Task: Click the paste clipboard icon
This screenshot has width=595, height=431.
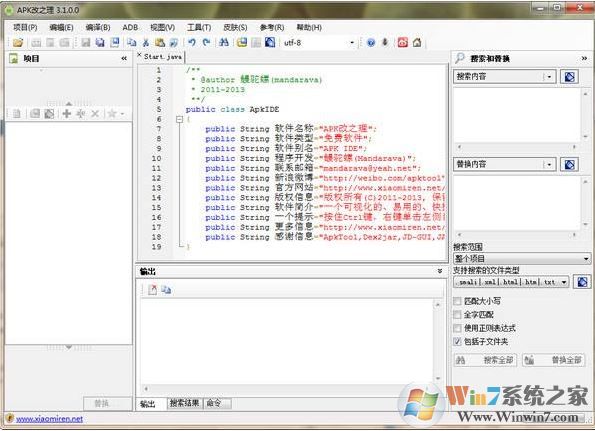Action: click(x=160, y=42)
